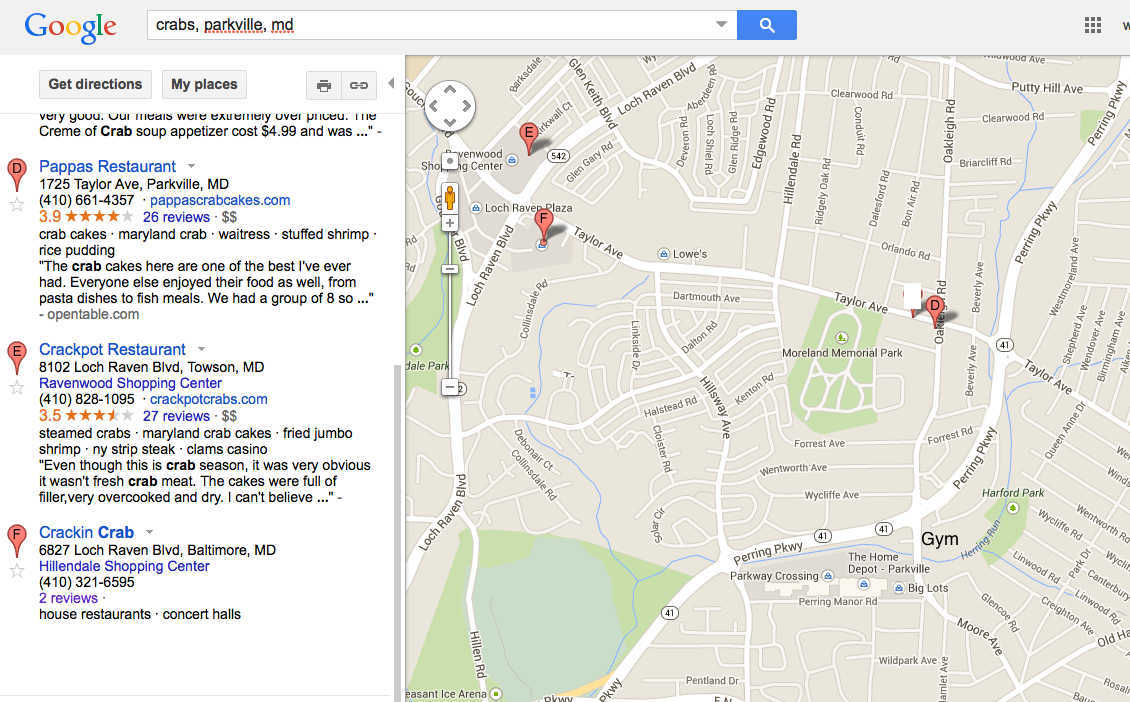Click the map pan control's up arrow
Viewport: 1130px width, 702px height.
coord(450,91)
